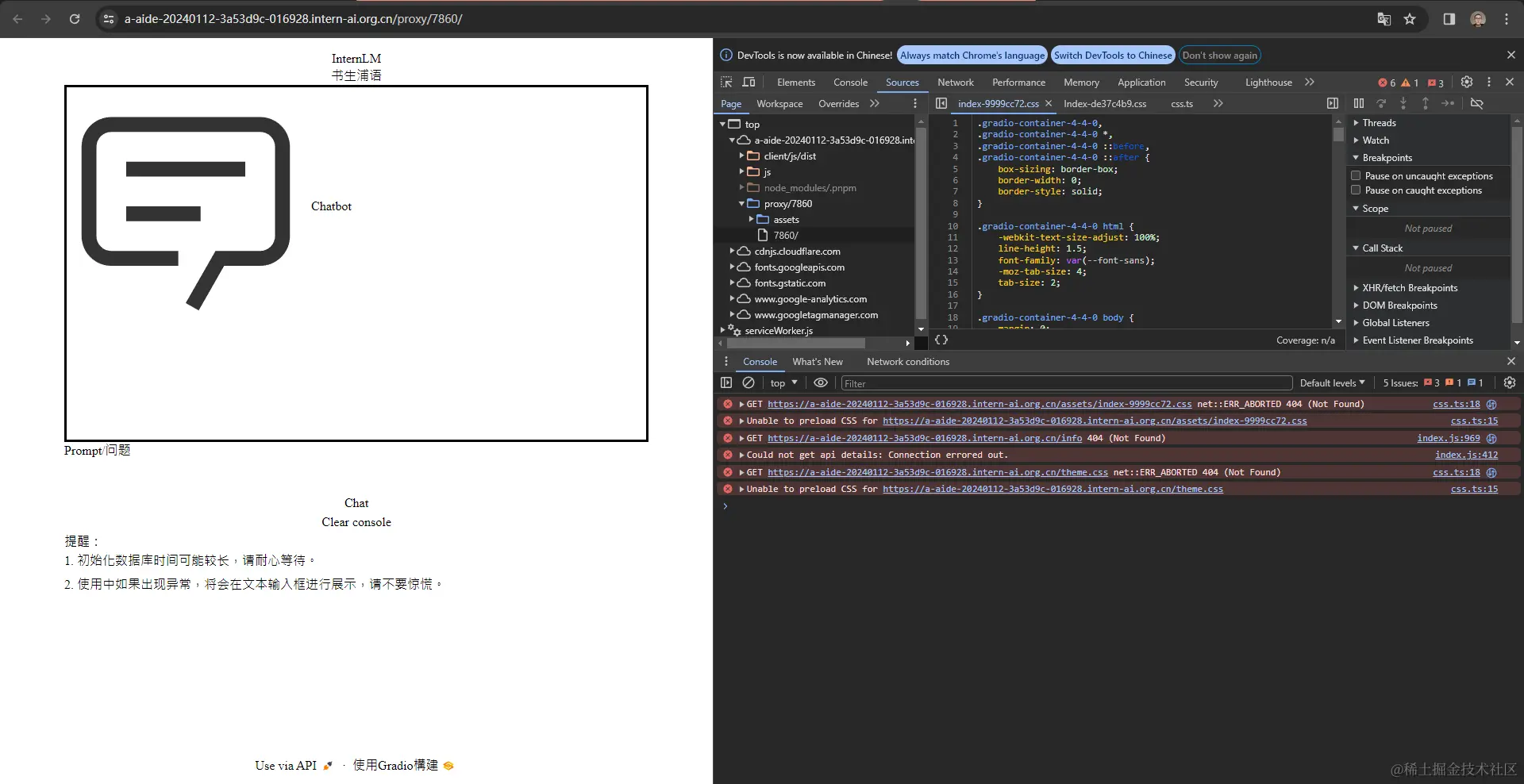Open the browser side panel icon
Viewport: 1524px width, 784px height.
point(1449,19)
